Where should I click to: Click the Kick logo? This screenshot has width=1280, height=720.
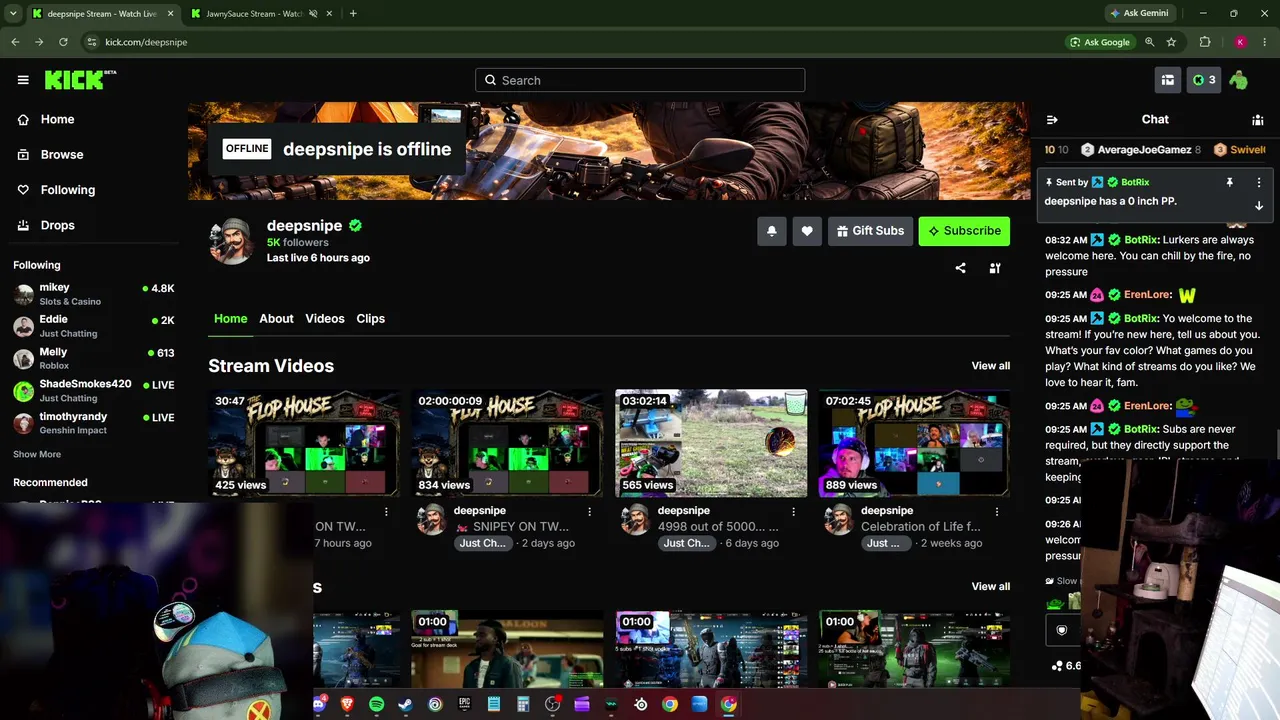(79, 80)
